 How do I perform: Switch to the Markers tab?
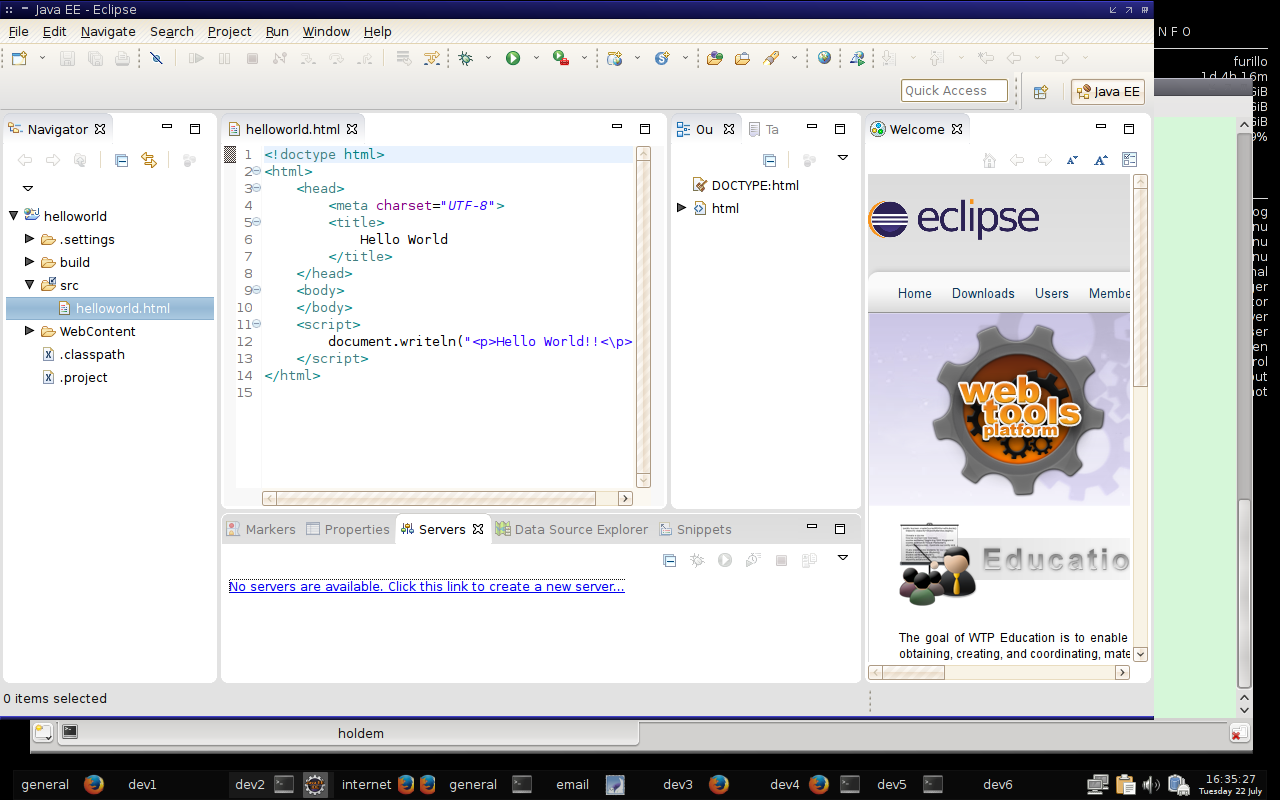[261, 529]
